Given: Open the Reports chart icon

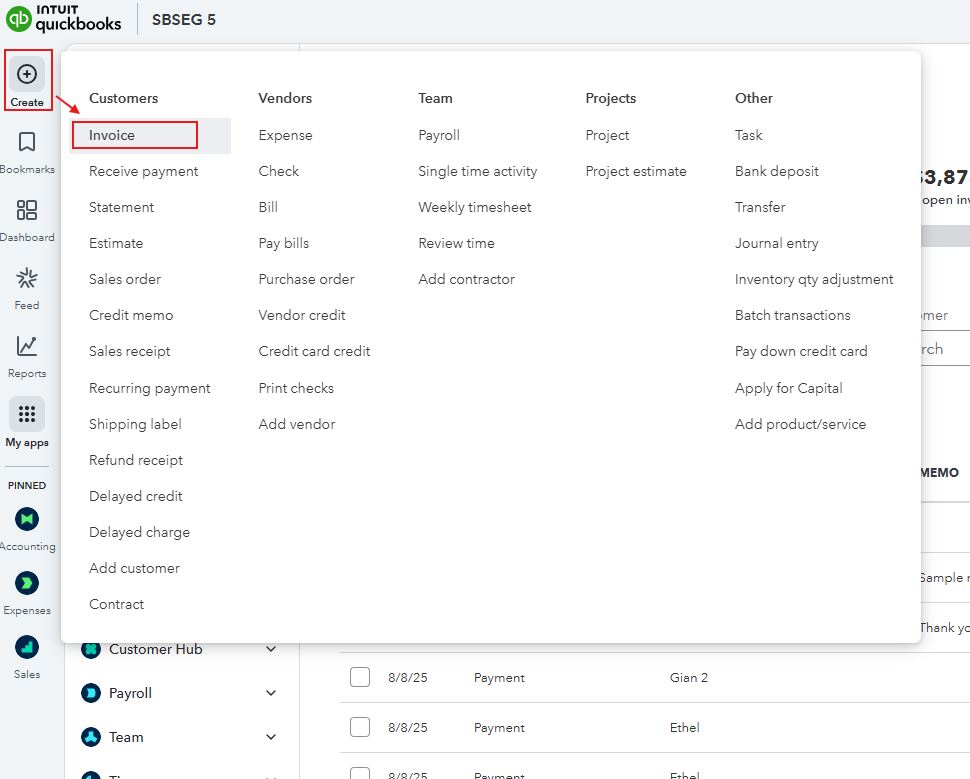Looking at the screenshot, I should click(x=27, y=346).
